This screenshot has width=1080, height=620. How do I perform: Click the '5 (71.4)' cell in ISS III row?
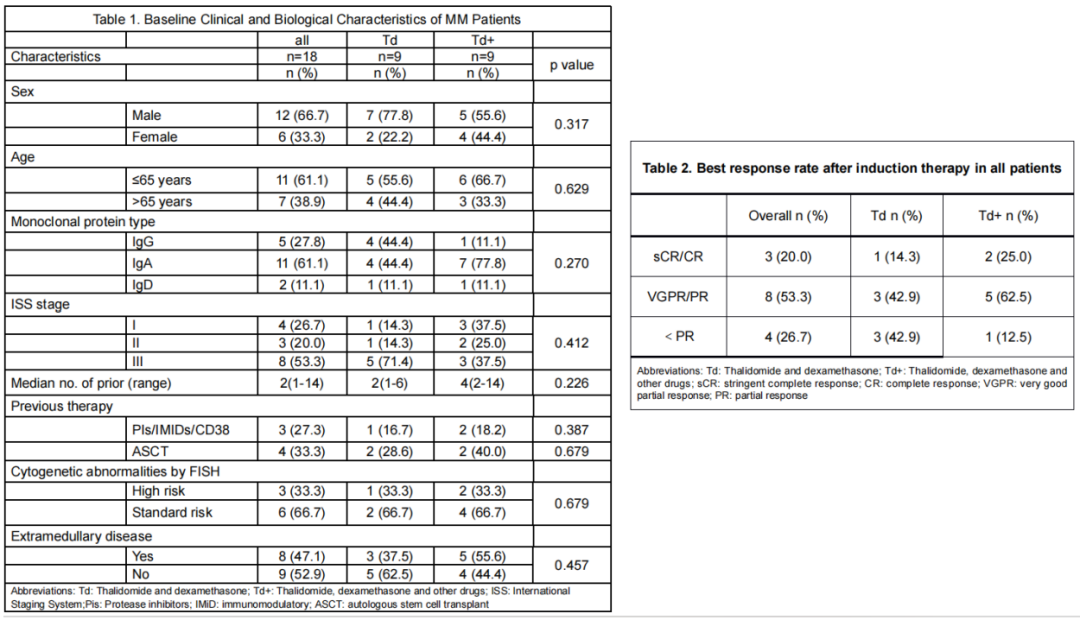390,361
